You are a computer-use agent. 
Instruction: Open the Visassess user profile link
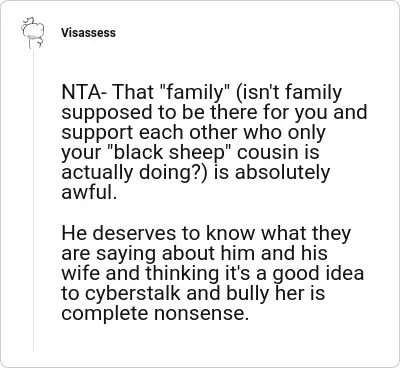coord(88,33)
